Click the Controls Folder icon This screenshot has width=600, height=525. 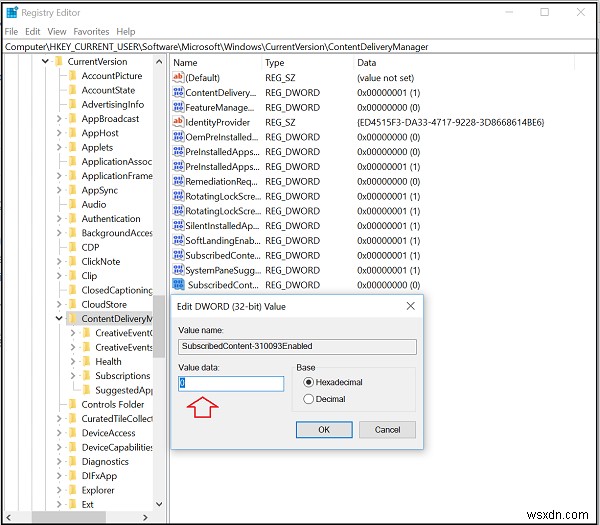(x=72, y=404)
